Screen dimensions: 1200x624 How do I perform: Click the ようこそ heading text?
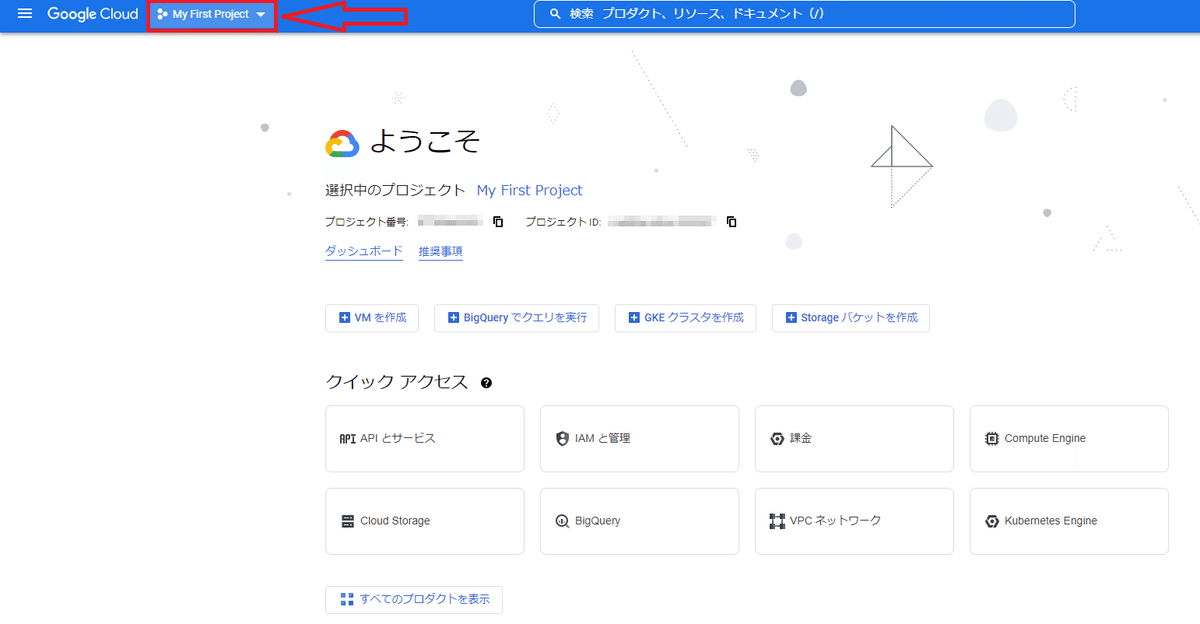tap(425, 143)
